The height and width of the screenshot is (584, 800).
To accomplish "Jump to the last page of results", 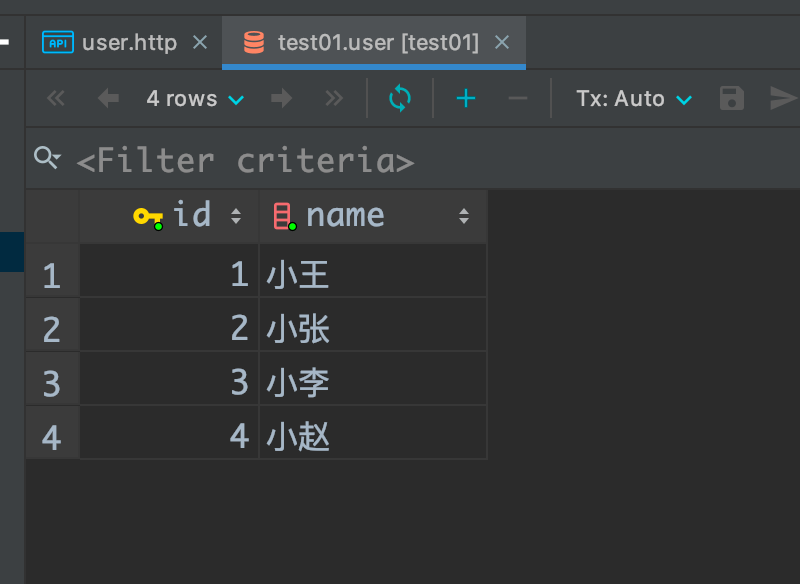I will (333, 98).
